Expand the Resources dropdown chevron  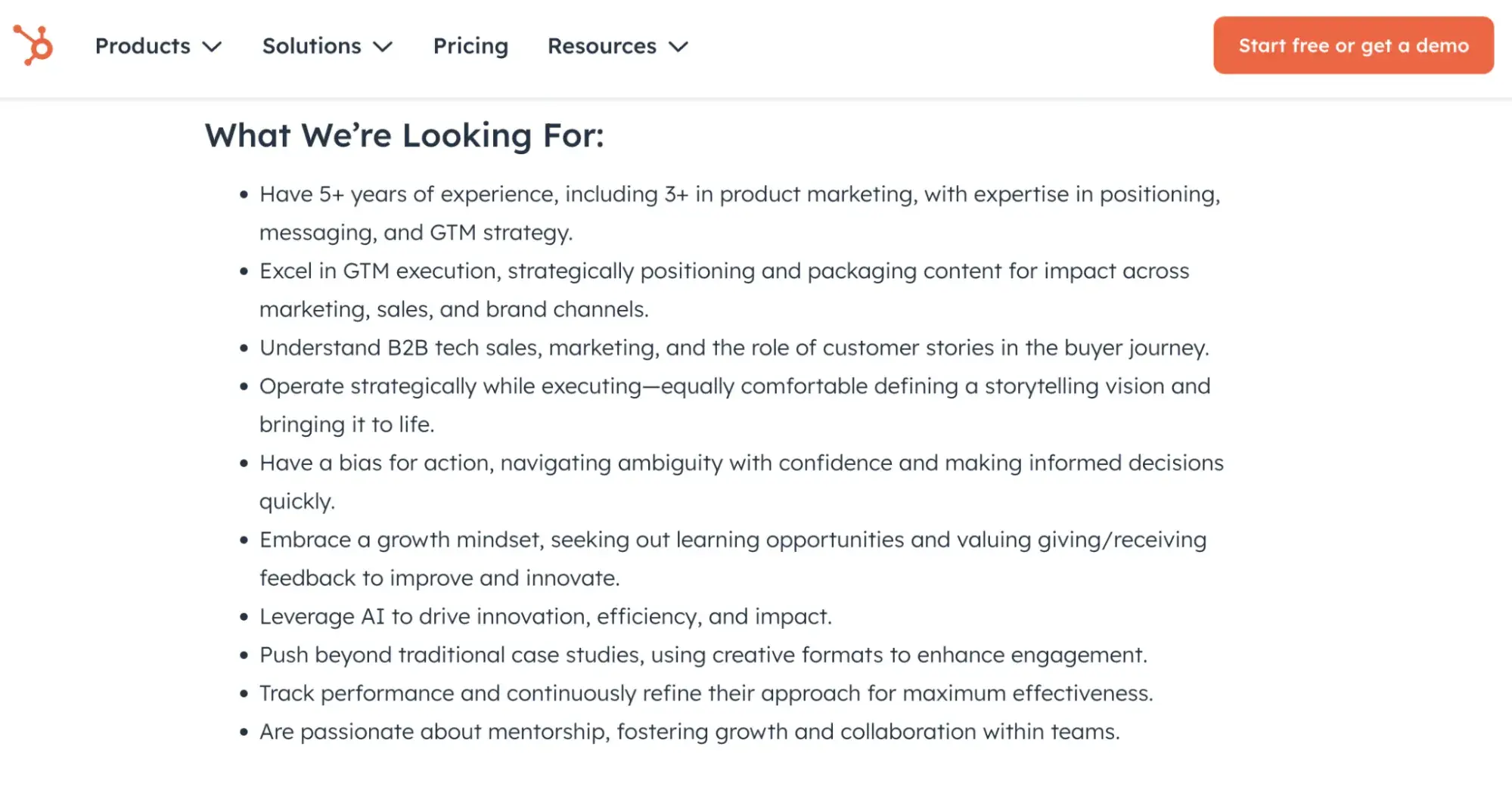pos(678,48)
